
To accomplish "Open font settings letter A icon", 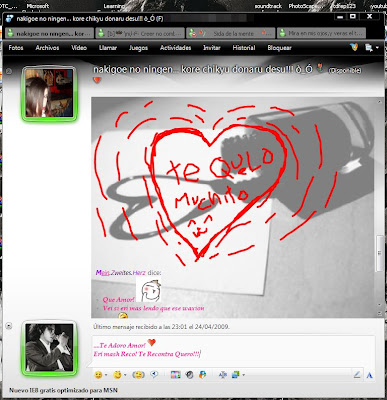I will point(369,375).
